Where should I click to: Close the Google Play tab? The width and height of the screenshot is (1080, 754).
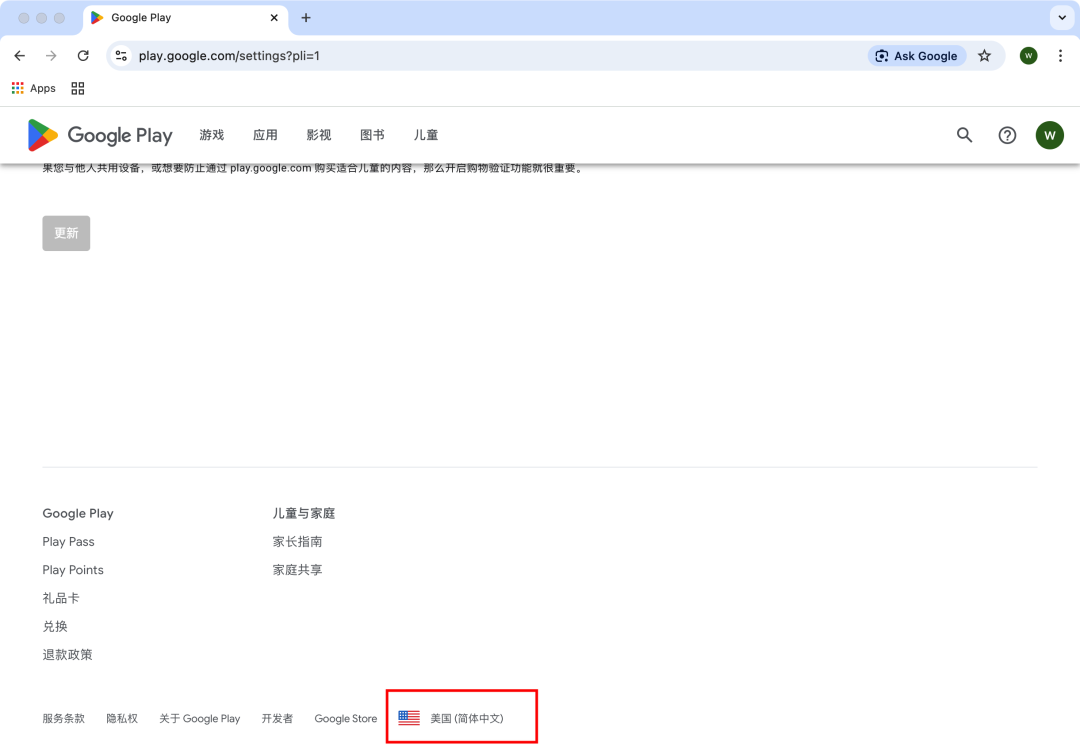(274, 18)
